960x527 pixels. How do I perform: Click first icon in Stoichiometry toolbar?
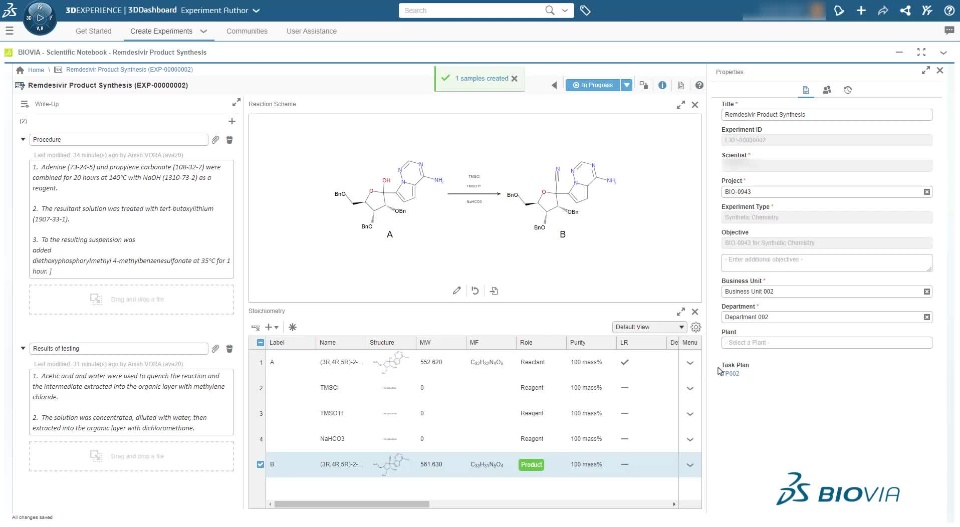click(x=255, y=327)
